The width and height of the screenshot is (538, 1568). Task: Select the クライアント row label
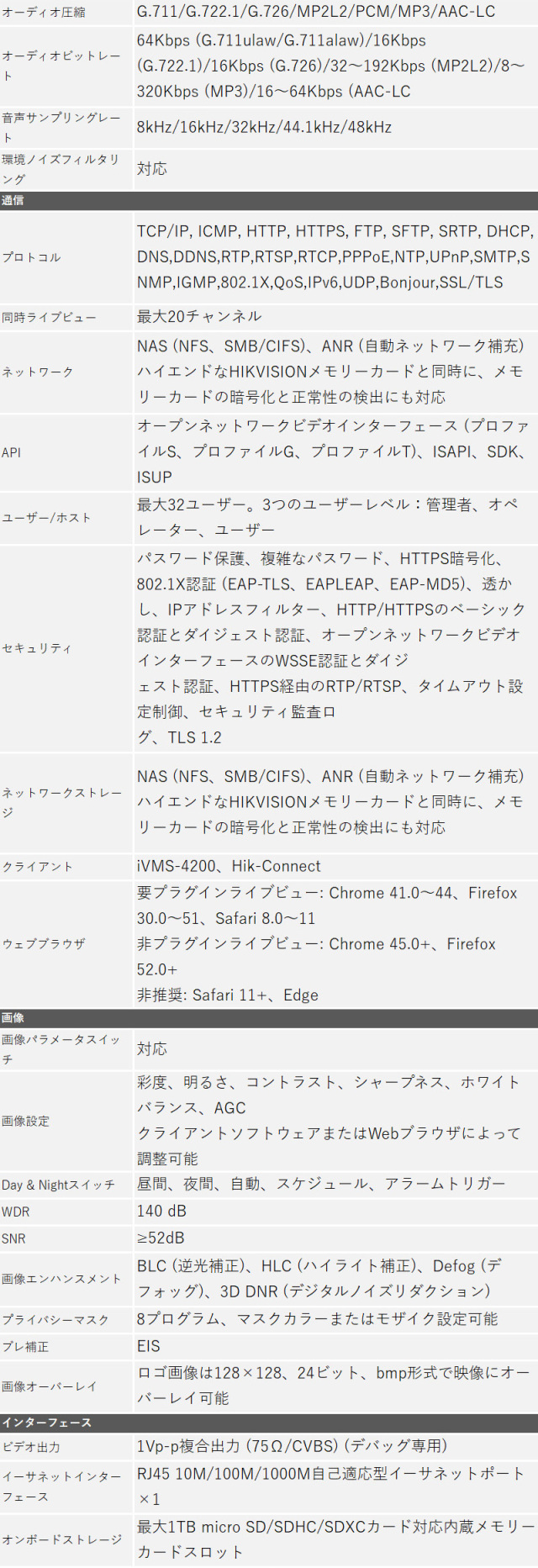(x=38, y=867)
